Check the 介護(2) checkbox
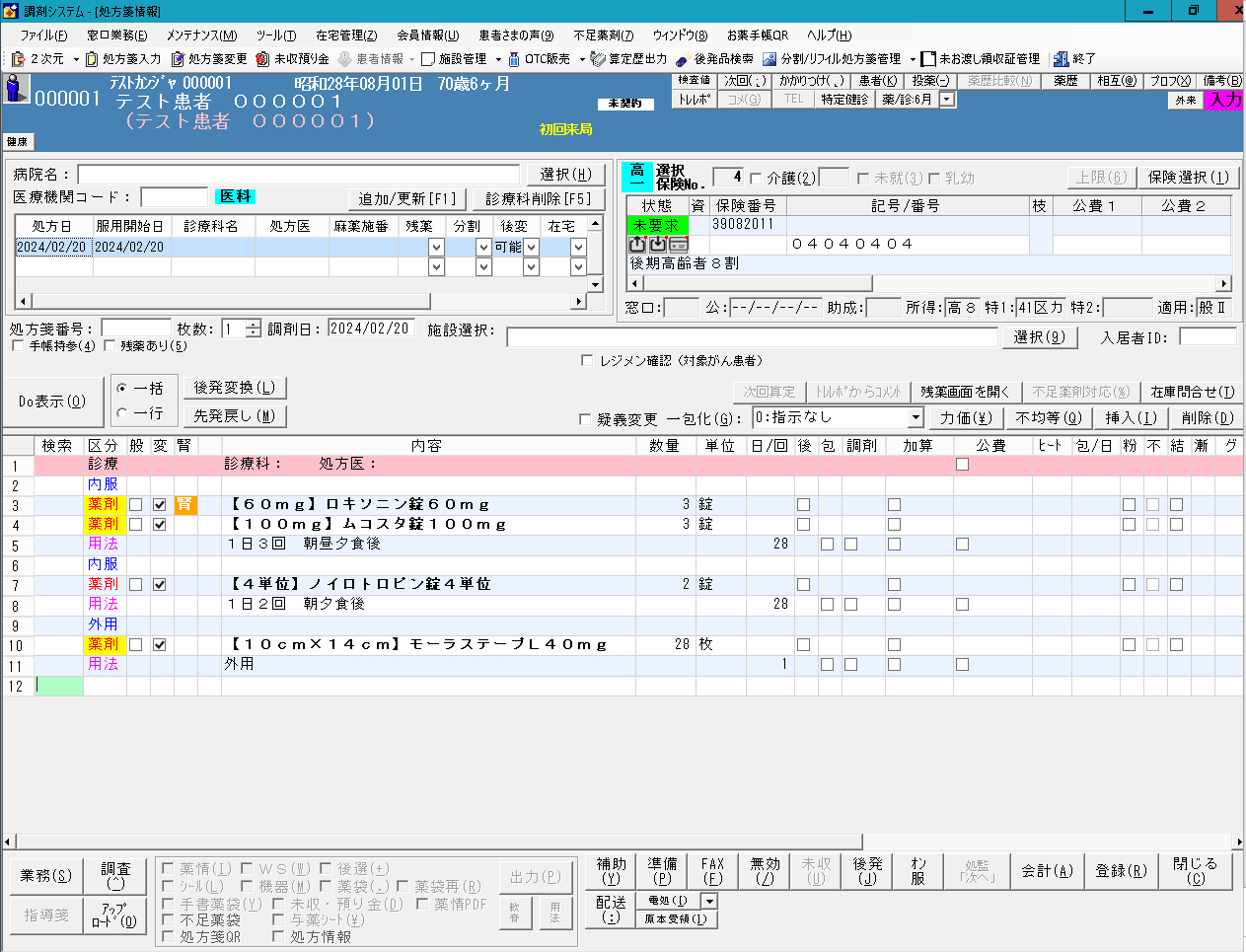 pos(756,179)
